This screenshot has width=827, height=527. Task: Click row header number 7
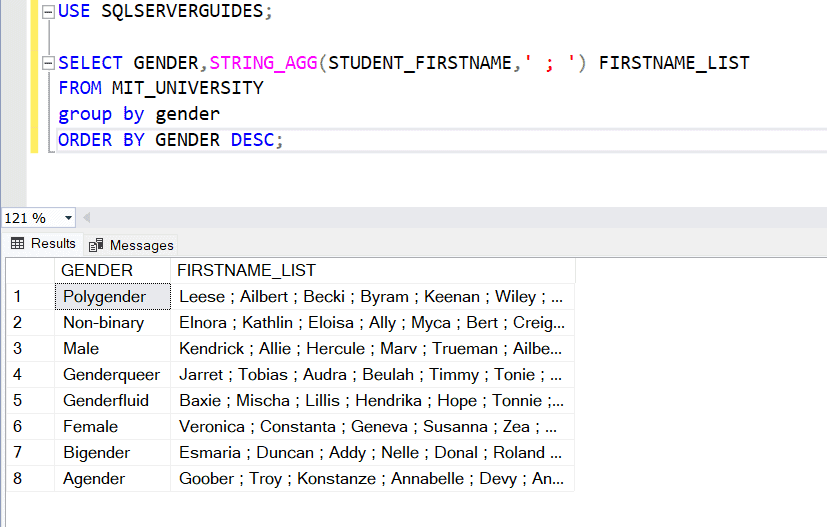[x=31, y=452]
